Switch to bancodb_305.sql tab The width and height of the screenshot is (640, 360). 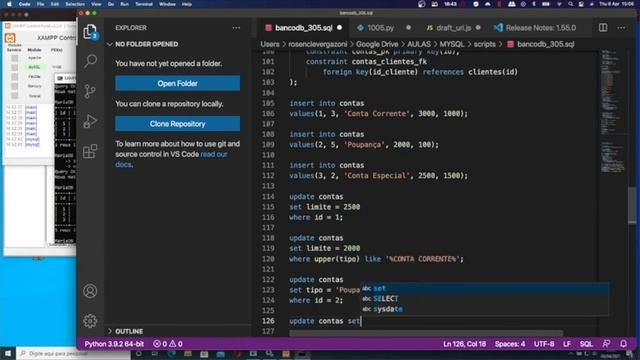pos(303,28)
